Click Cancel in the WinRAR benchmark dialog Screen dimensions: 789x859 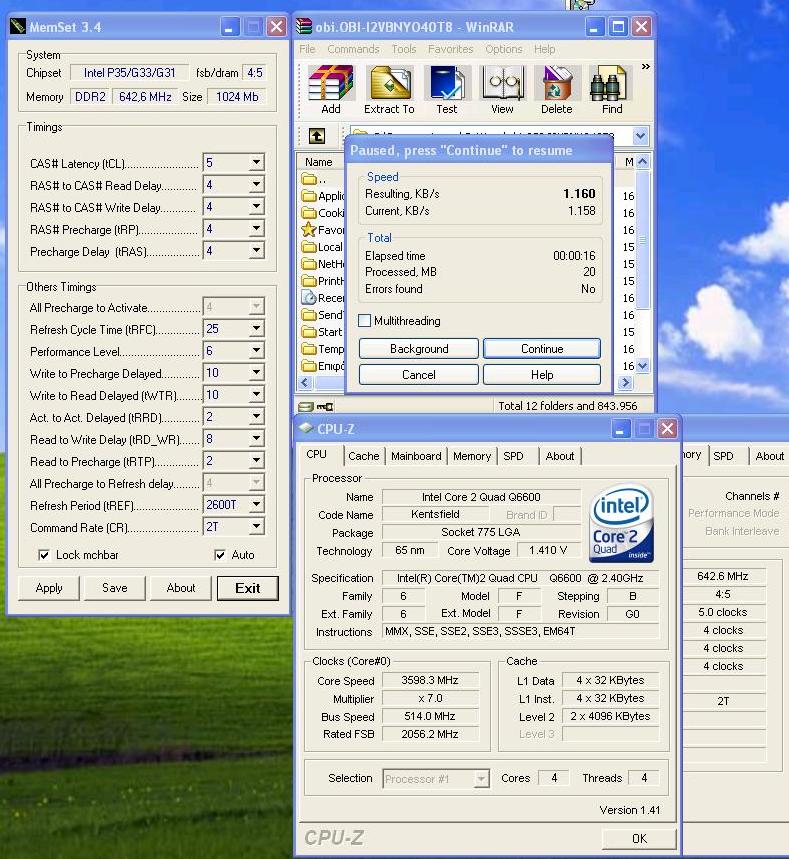pos(419,375)
